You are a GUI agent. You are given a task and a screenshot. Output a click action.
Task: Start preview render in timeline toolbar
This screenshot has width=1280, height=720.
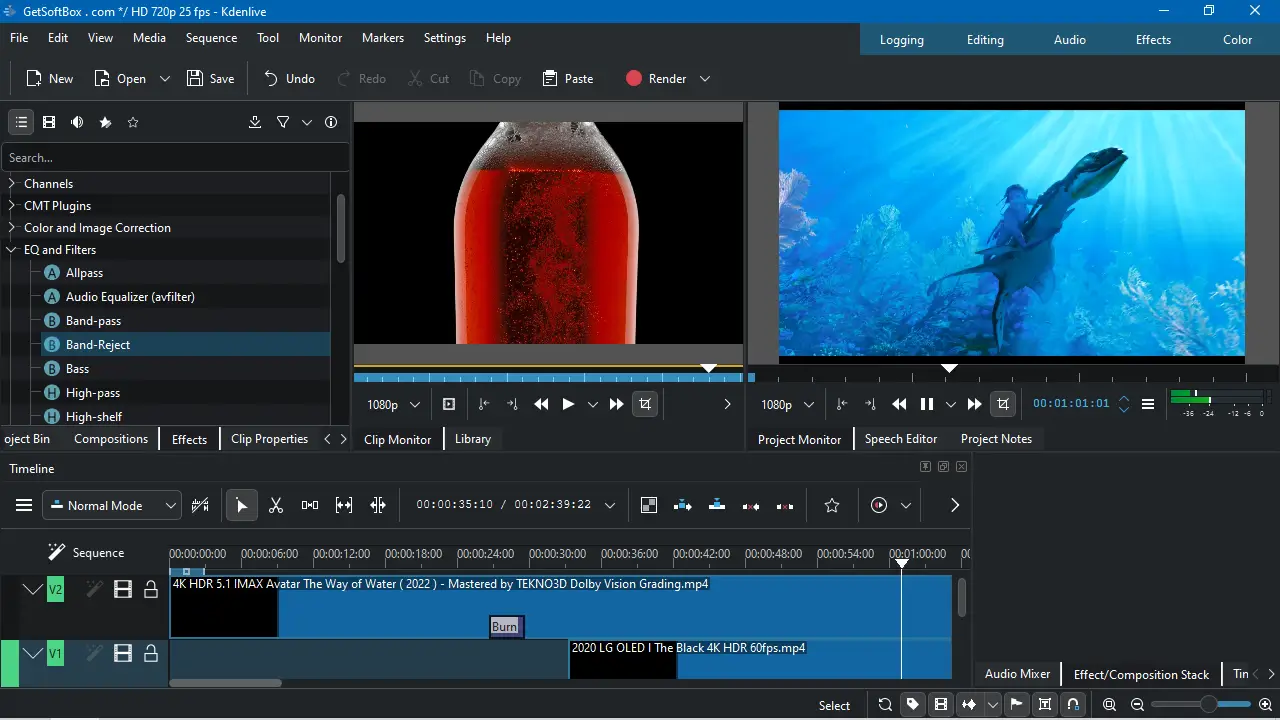point(879,505)
